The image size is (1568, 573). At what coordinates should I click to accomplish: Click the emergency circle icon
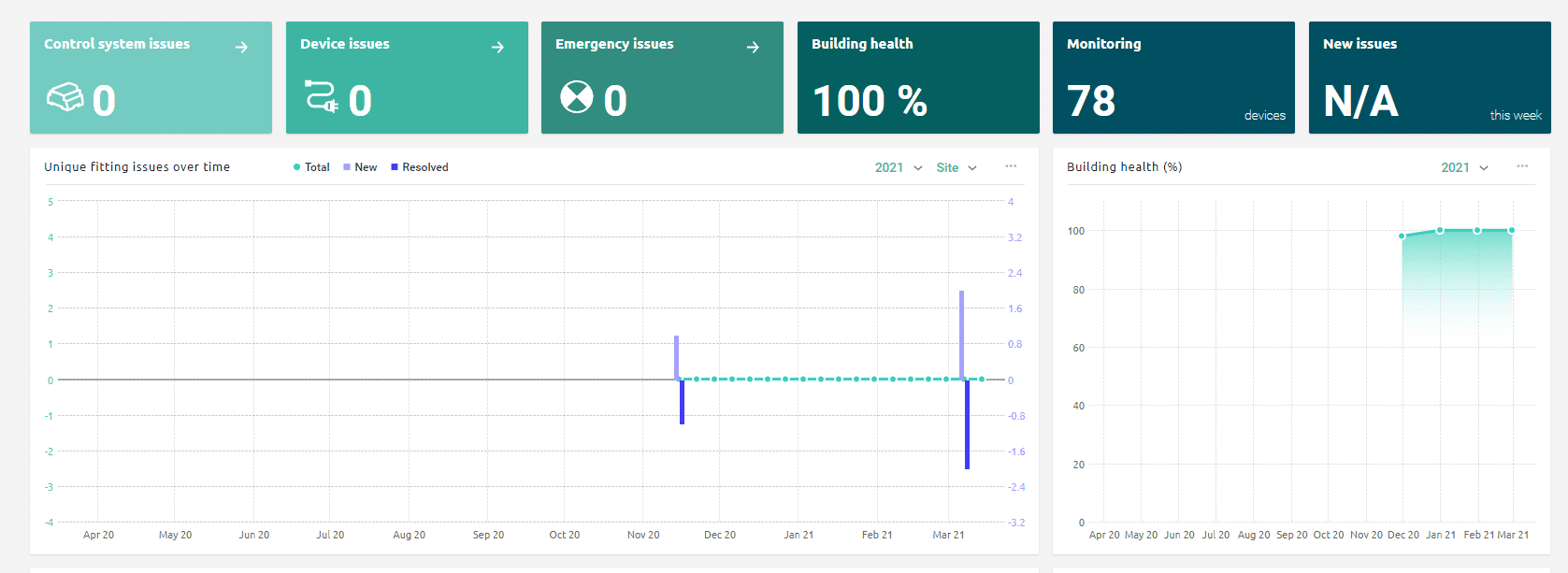576,96
